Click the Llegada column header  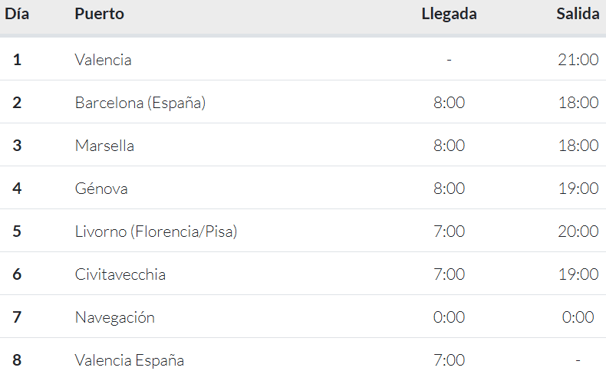(x=449, y=14)
